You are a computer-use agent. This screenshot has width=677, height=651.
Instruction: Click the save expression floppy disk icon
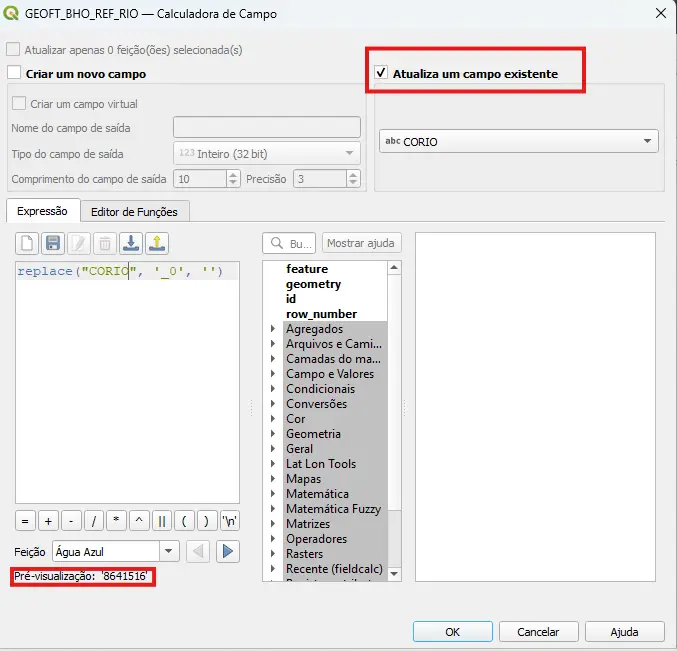pyautogui.click(x=54, y=243)
